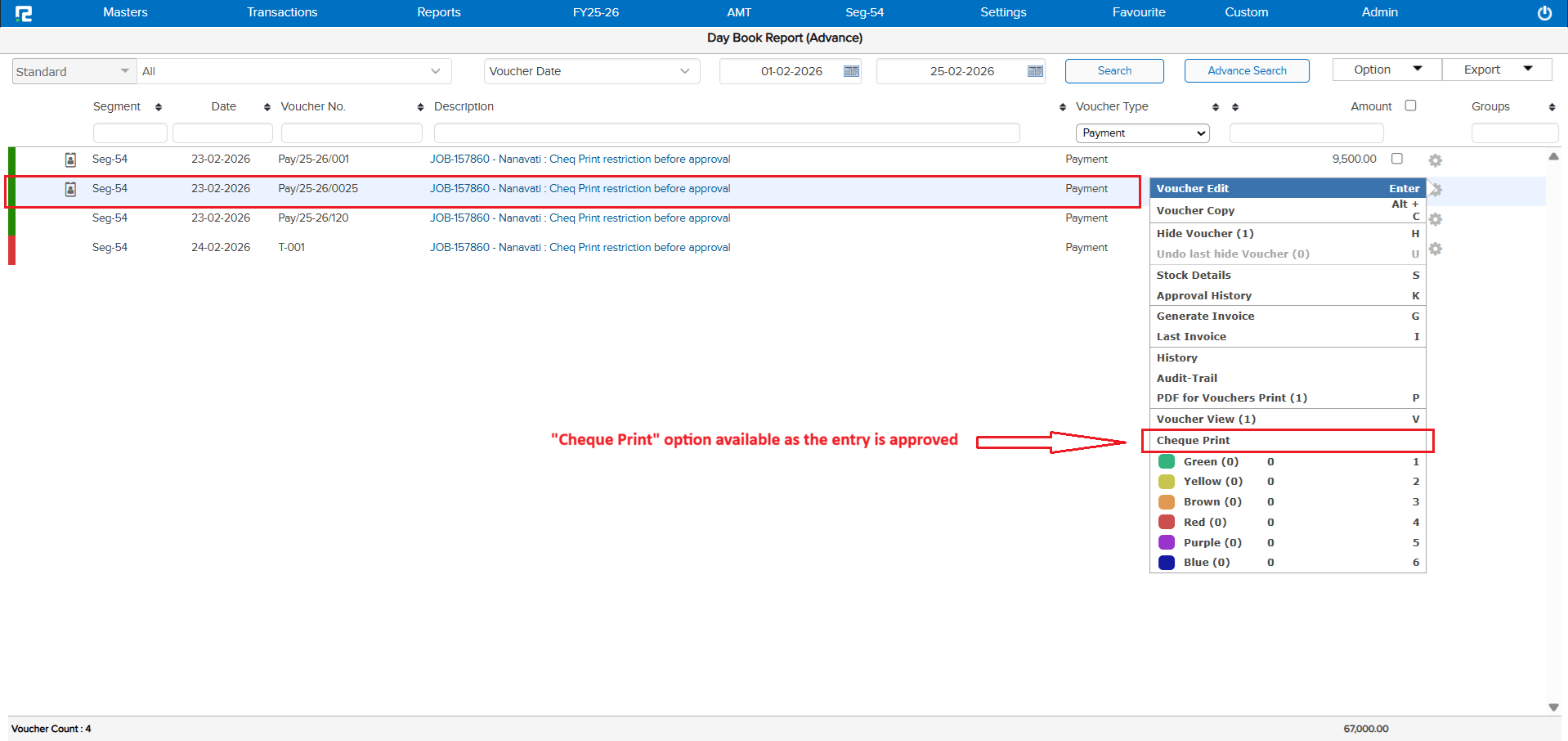Choose the Purple color swatch

[x=1167, y=542]
